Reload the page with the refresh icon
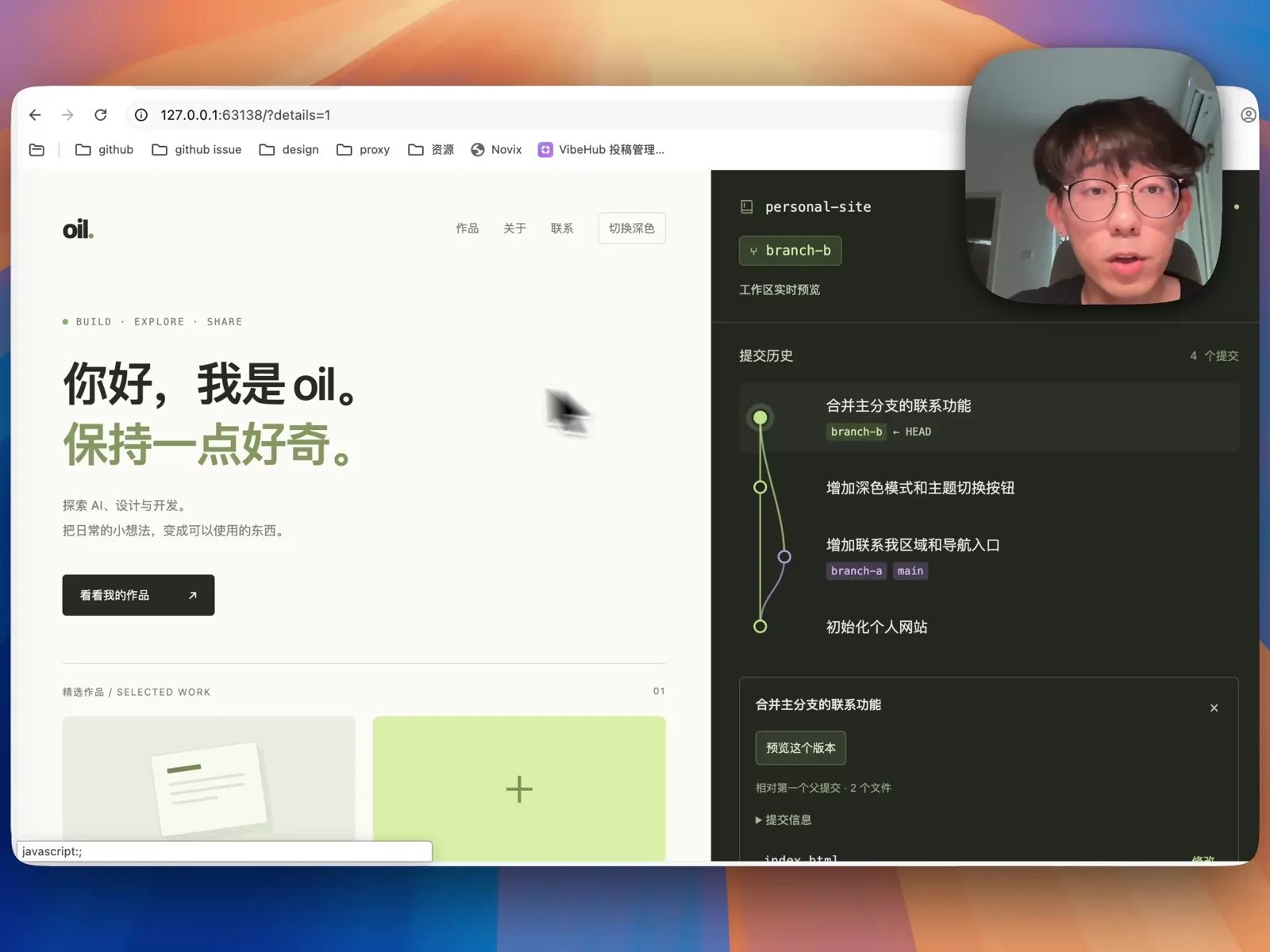Screen dimensions: 1270x952 (101, 115)
